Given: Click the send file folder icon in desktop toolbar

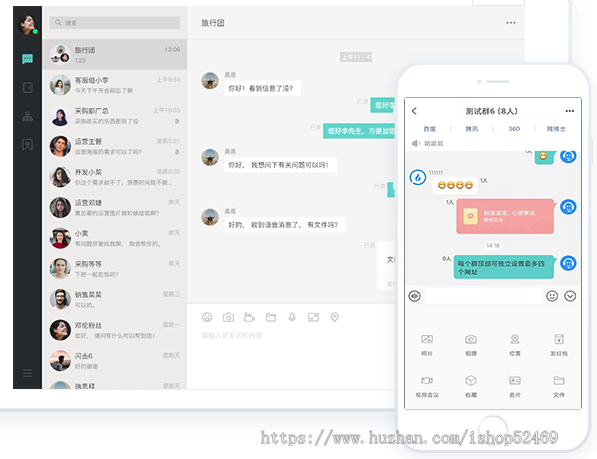Looking at the screenshot, I should click(271, 317).
